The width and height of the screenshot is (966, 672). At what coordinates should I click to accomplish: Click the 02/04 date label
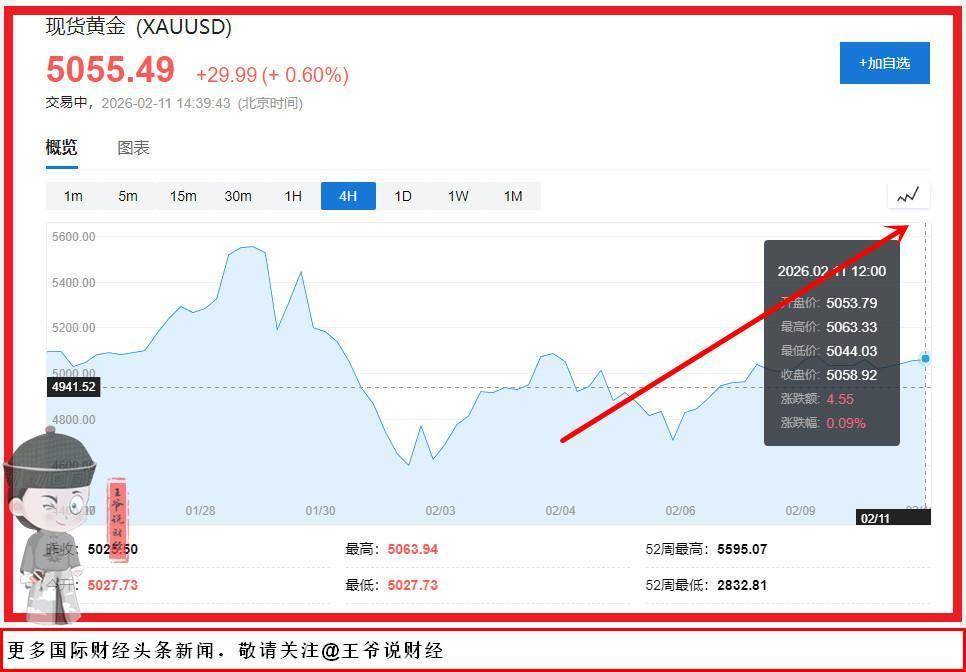[x=561, y=511]
